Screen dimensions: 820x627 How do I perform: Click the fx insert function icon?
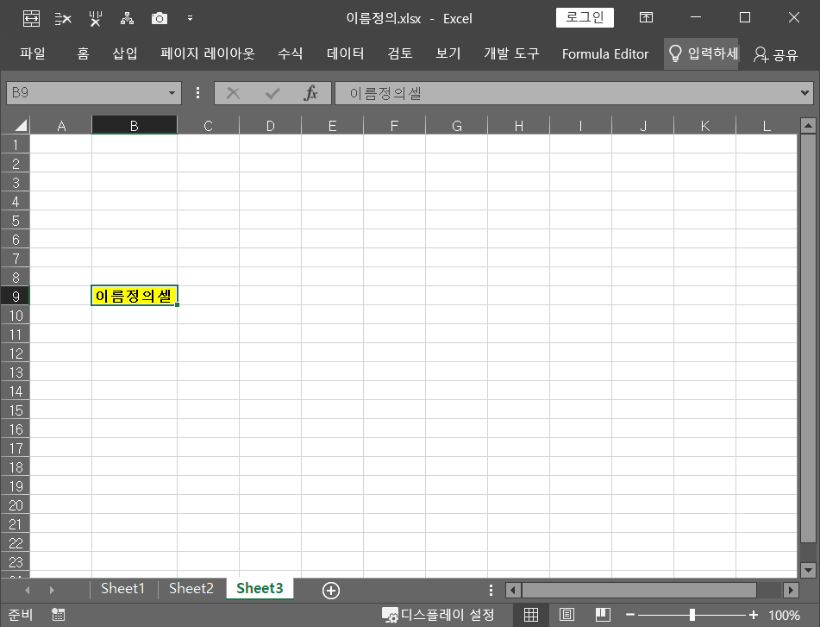pos(311,93)
